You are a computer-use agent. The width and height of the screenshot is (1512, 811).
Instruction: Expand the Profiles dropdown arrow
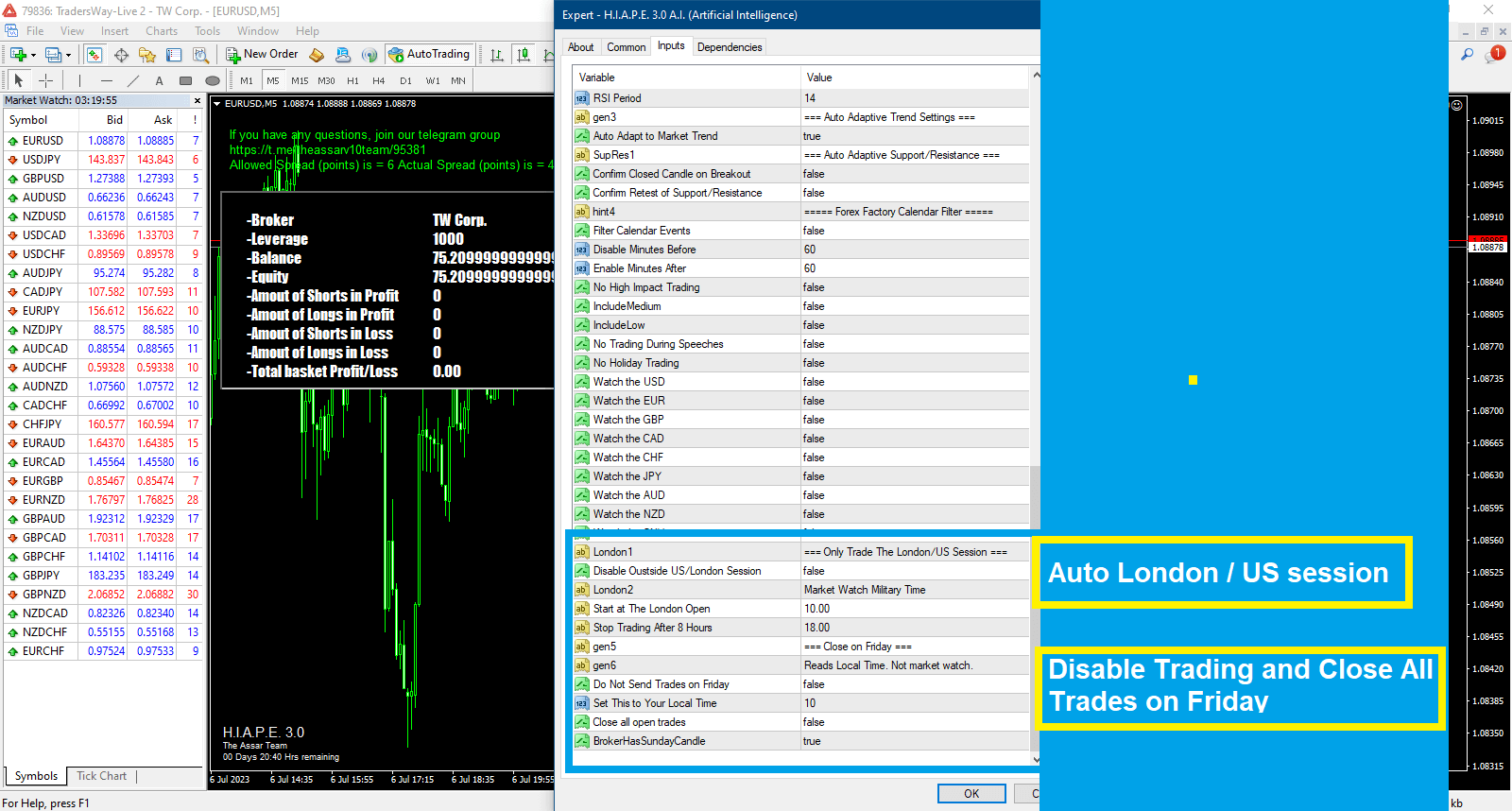pyautogui.click(x=68, y=56)
